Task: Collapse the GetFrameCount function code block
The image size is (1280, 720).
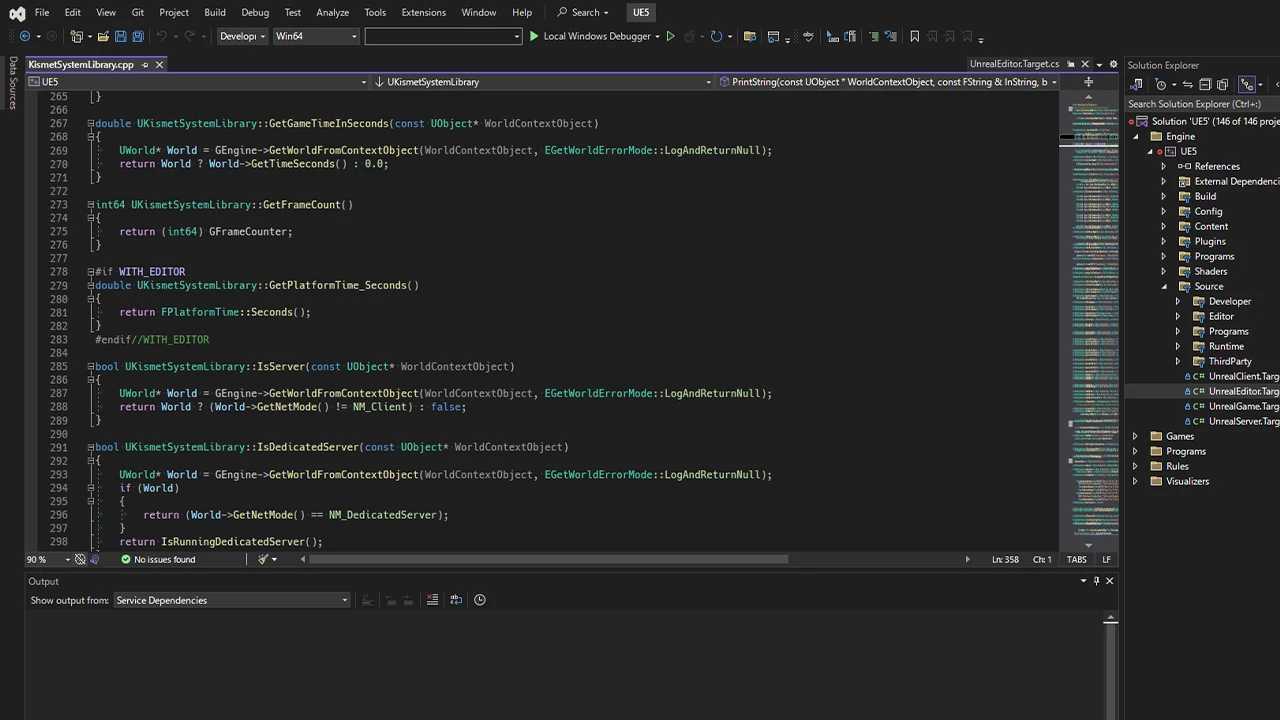Action: pyautogui.click(x=91, y=205)
